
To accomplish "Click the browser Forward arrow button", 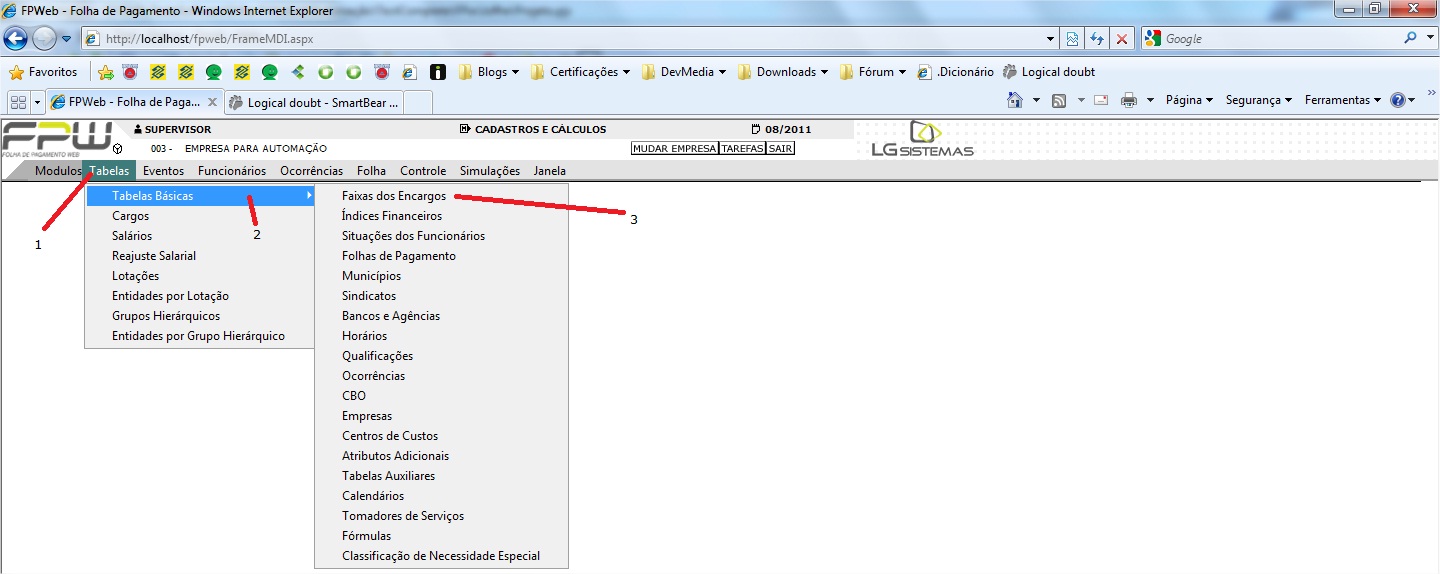I will [x=44, y=39].
